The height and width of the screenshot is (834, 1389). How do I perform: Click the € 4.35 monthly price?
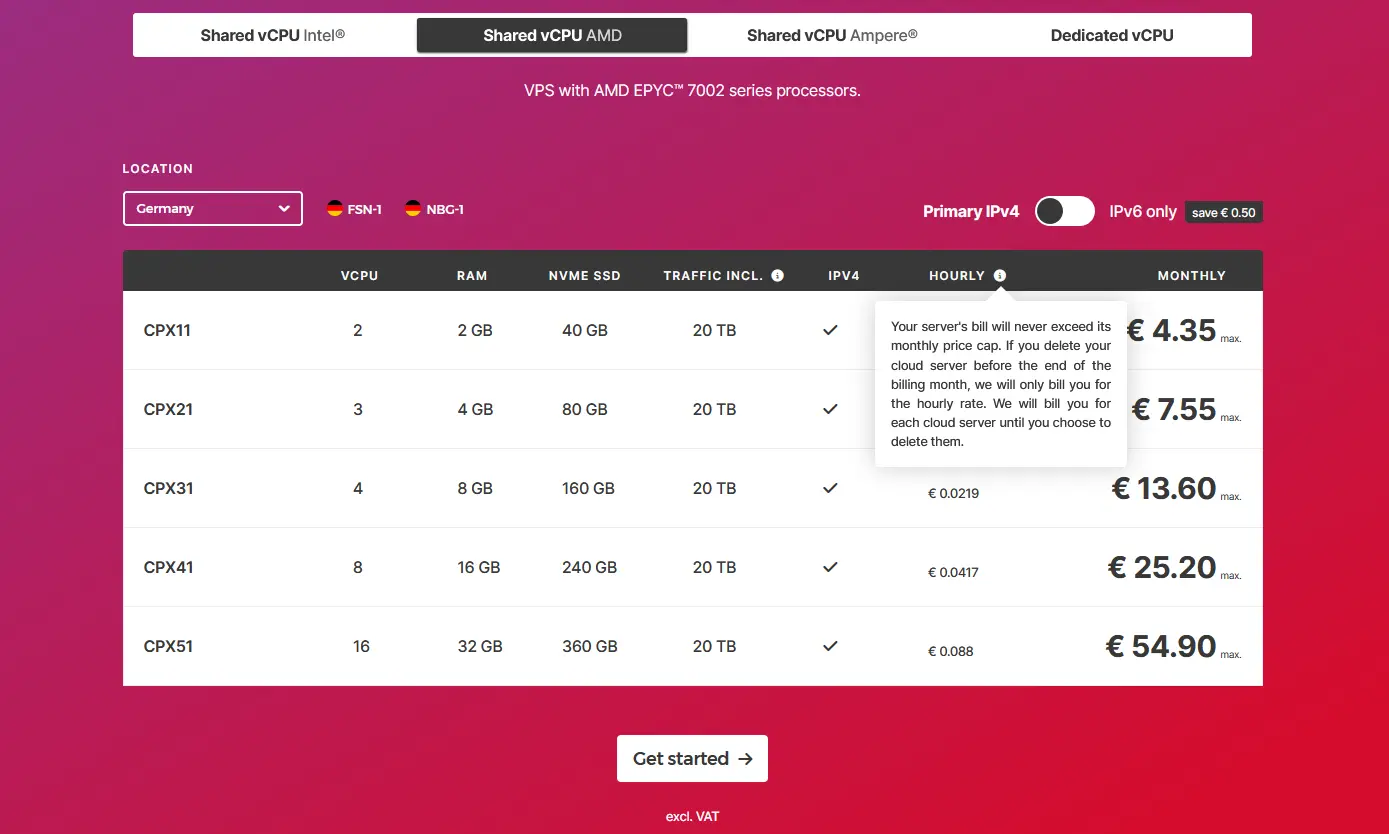pos(1172,330)
